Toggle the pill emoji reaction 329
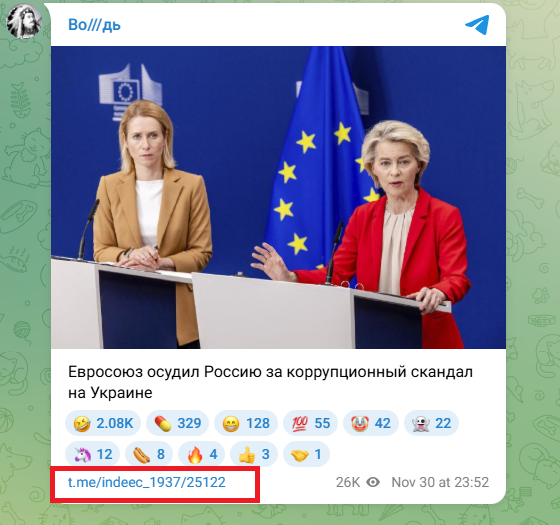 [x=178, y=423]
